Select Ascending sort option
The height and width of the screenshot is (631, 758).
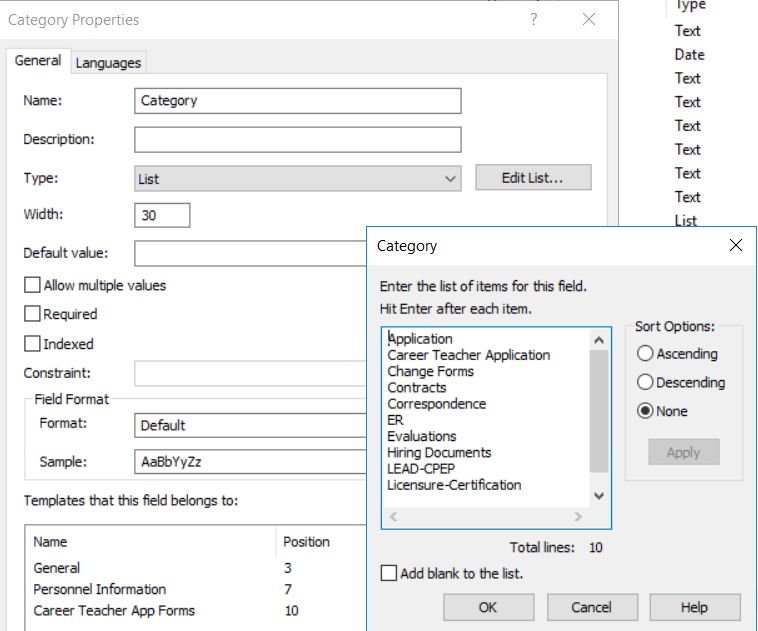point(645,353)
